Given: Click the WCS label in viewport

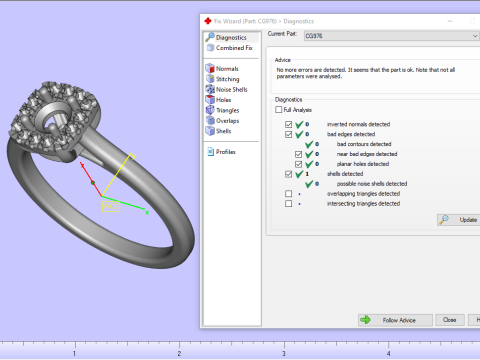Looking at the screenshot, I should click(111, 206).
